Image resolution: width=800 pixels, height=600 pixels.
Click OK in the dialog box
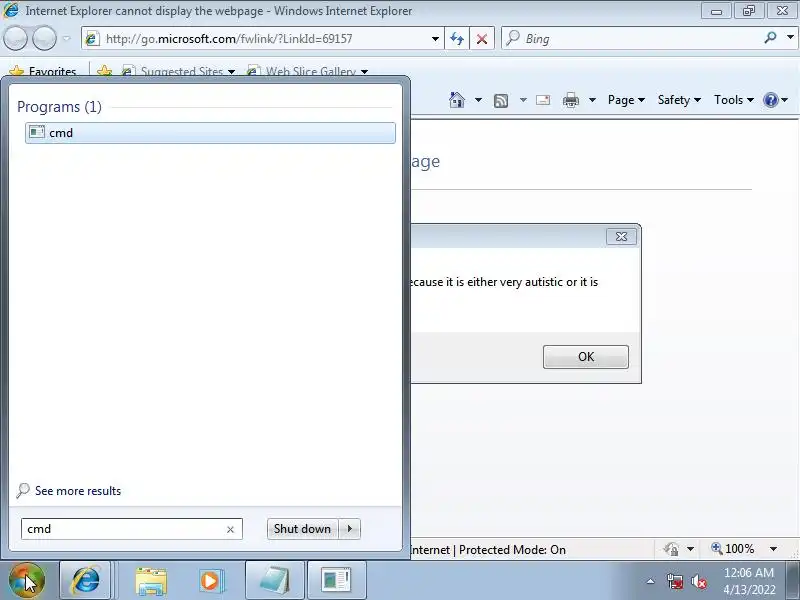point(586,357)
